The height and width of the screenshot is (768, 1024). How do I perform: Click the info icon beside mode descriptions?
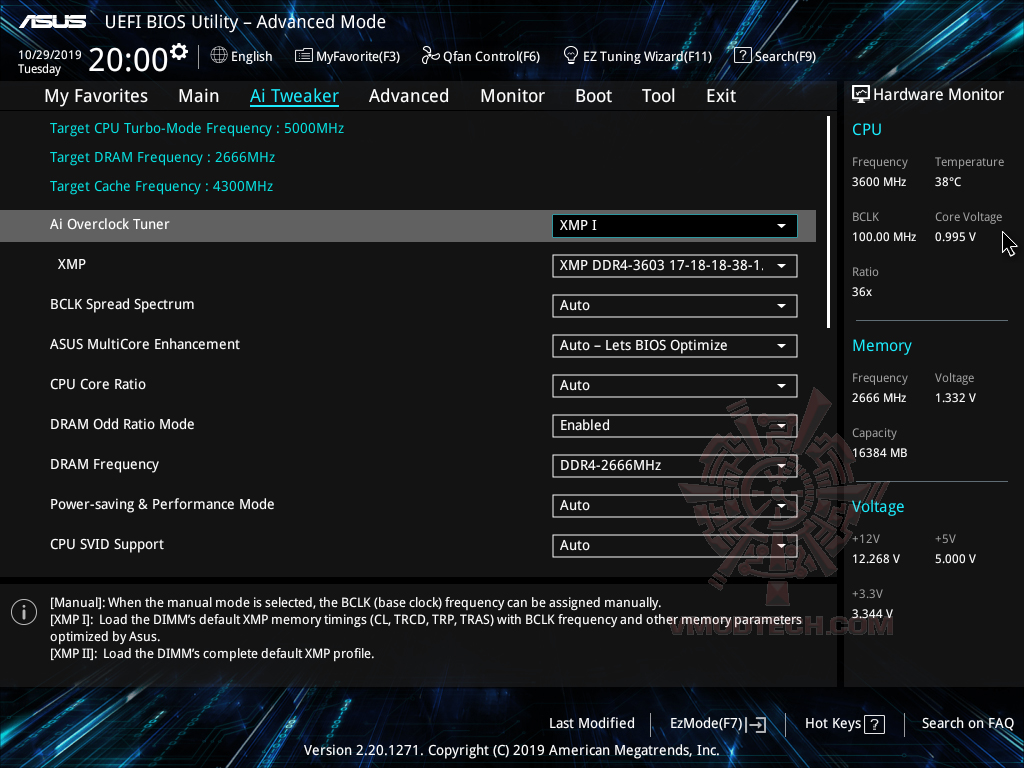click(x=23, y=611)
